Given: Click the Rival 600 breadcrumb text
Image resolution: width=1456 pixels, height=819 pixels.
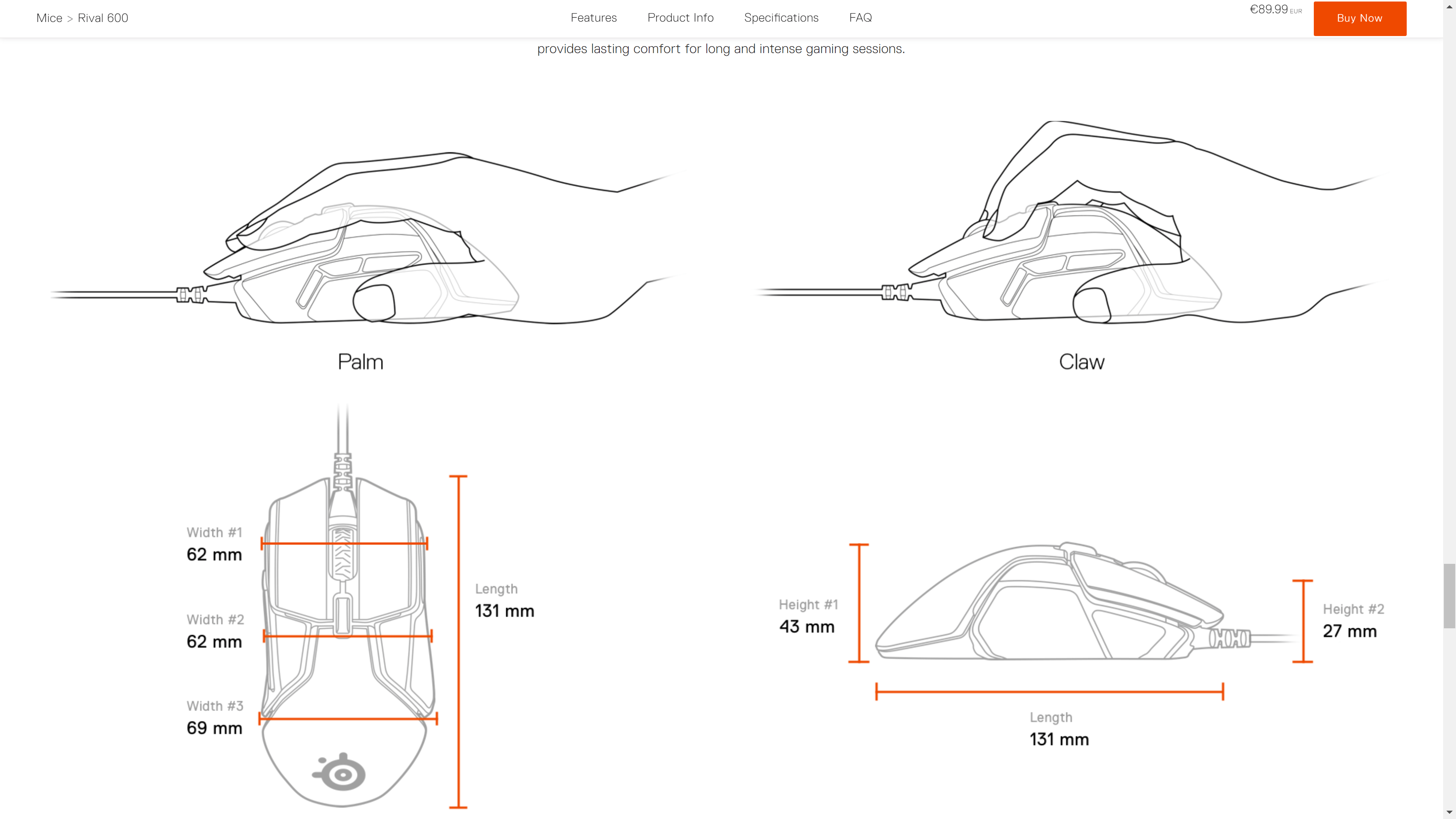Looking at the screenshot, I should pyautogui.click(x=103, y=18).
